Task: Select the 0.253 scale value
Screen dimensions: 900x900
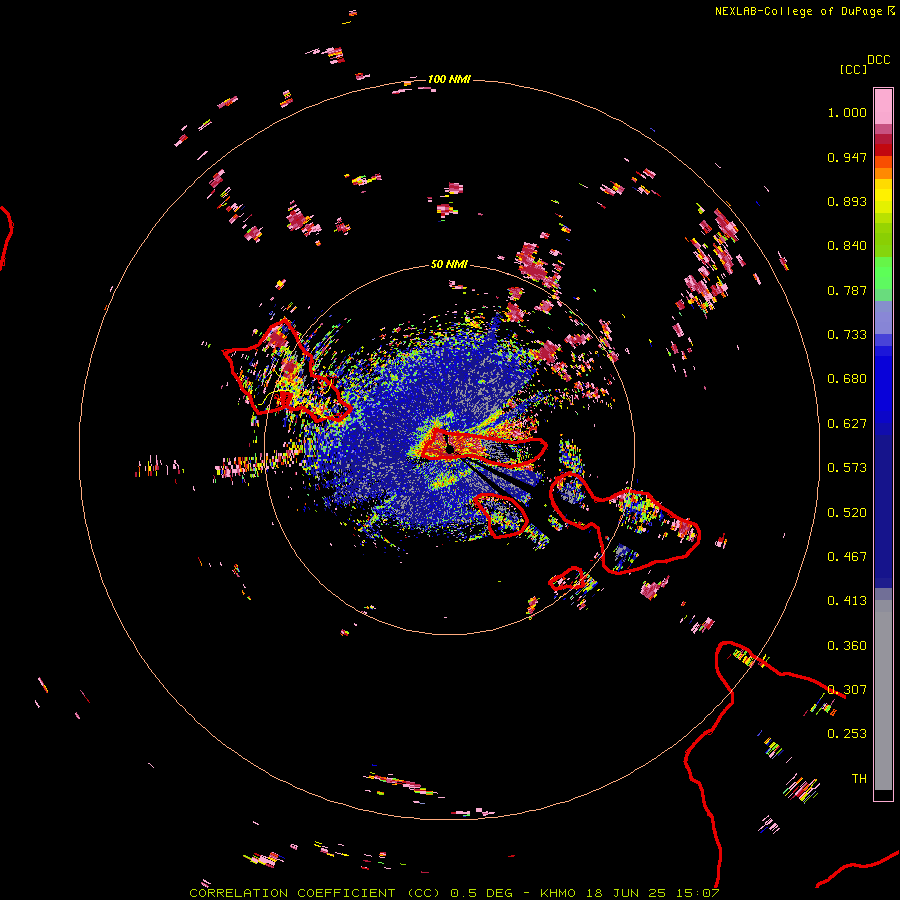Action: tap(847, 734)
